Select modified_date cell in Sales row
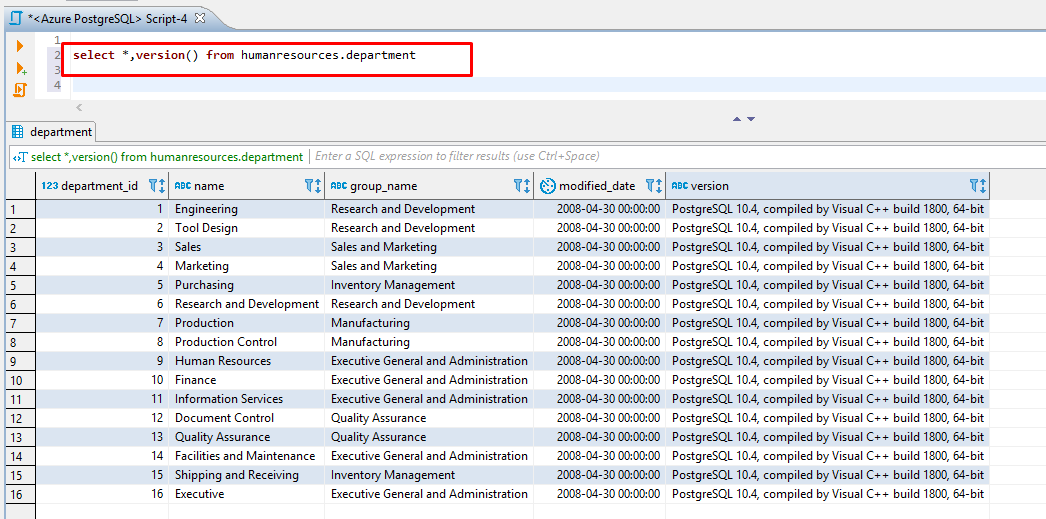Image resolution: width=1046 pixels, height=519 pixels. (600, 247)
